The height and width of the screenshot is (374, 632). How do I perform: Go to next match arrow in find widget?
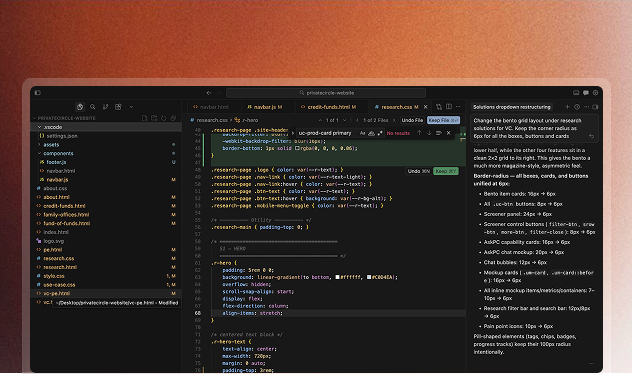coord(429,133)
